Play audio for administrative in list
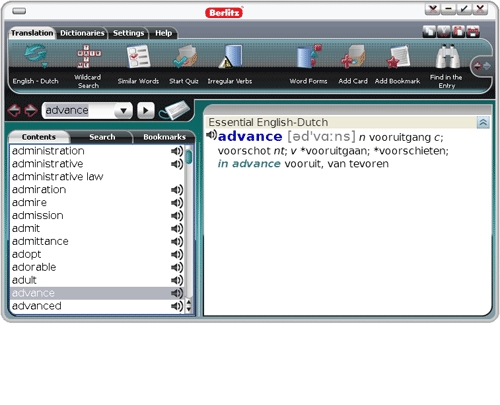The width and height of the screenshot is (500, 405). 177,164
